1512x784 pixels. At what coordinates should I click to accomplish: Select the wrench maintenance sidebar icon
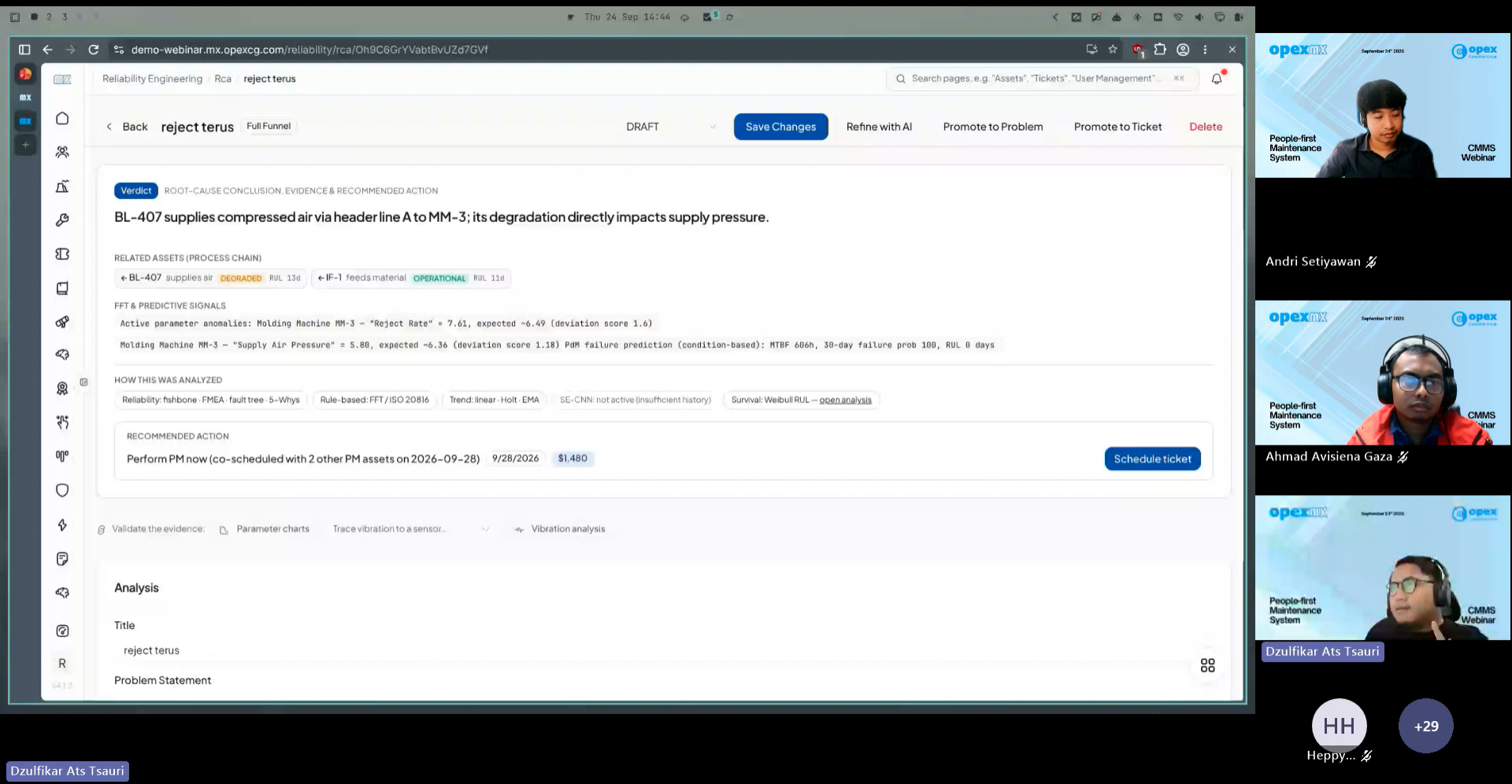62,220
